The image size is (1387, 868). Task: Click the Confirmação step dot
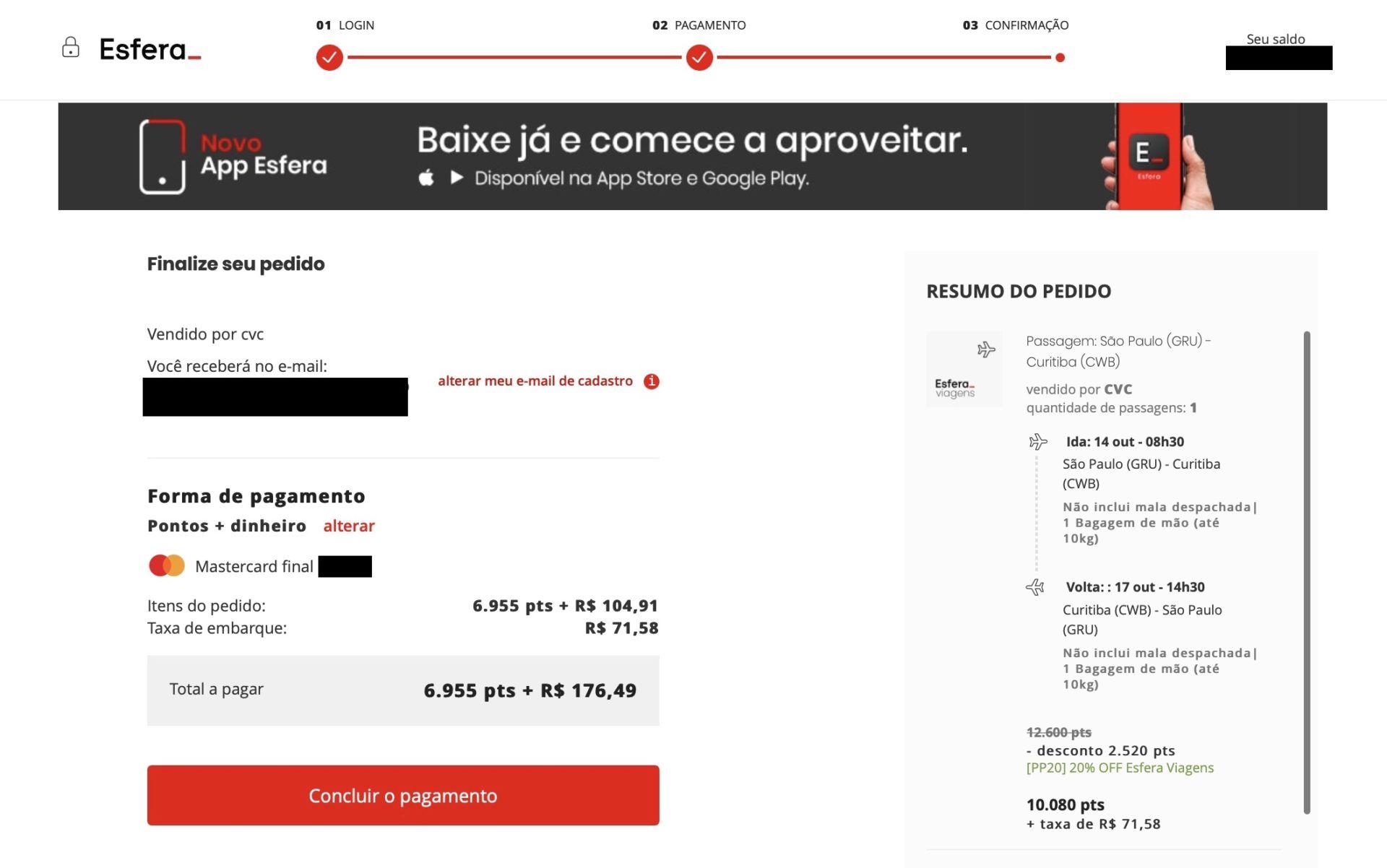point(1060,57)
